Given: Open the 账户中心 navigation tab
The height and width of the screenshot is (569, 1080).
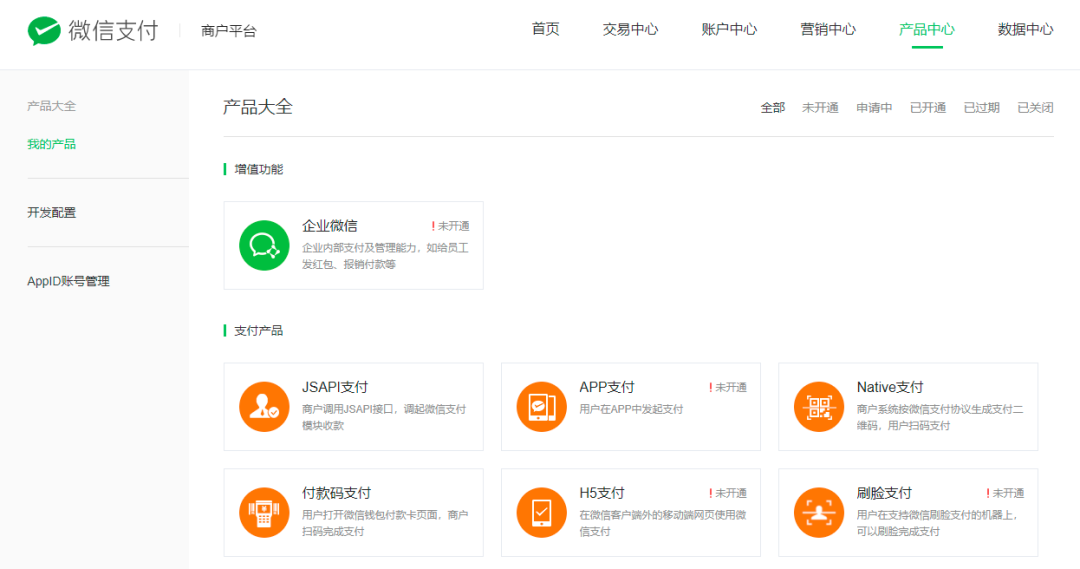Looking at the screenshot, I should (729, 30).
